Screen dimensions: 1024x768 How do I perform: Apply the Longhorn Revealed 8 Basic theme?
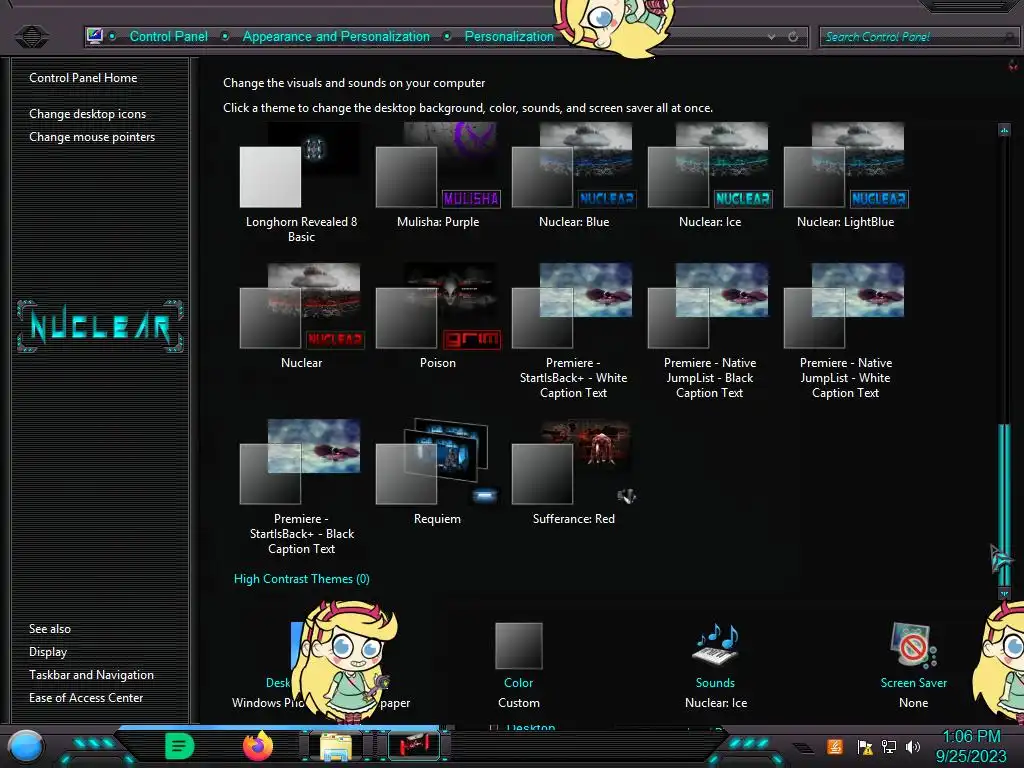tap(301, 182)
